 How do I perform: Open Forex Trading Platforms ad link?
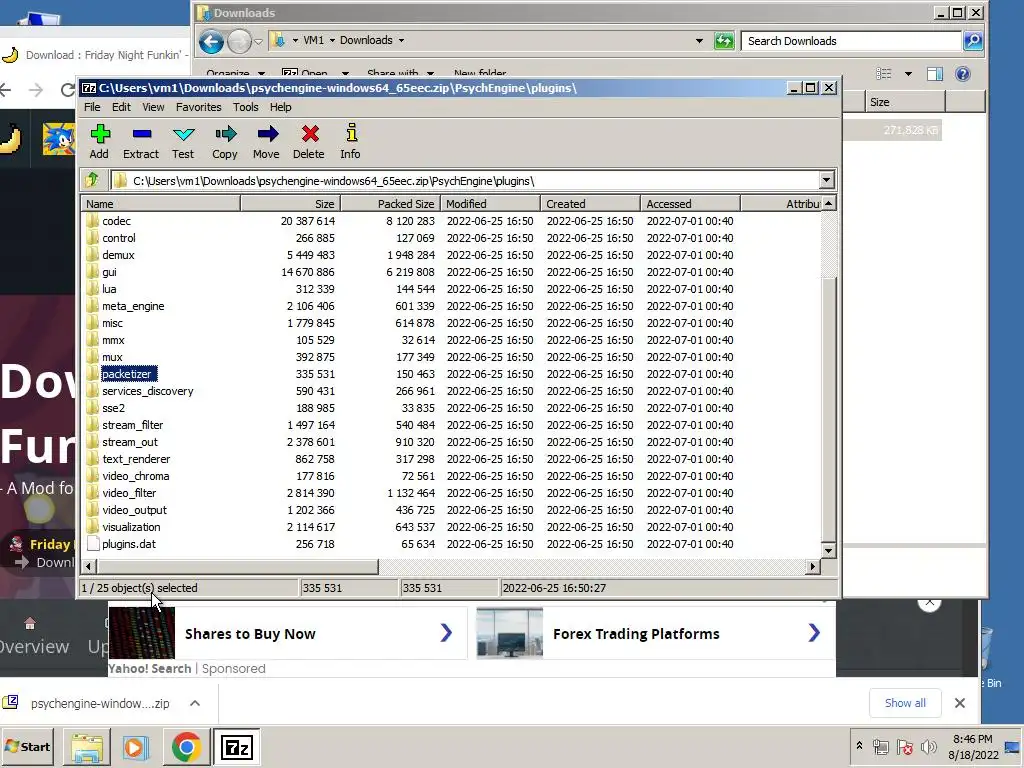tap(656, 633)
